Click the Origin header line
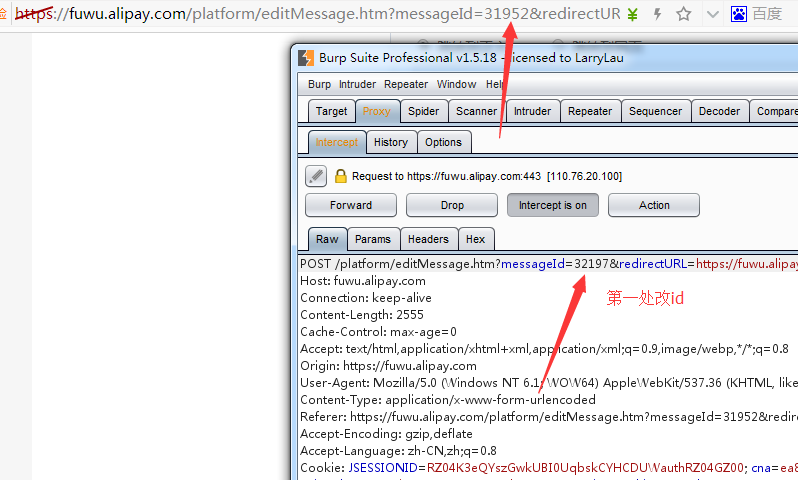This screenshot has width=798, height=480. click(388, 366)
